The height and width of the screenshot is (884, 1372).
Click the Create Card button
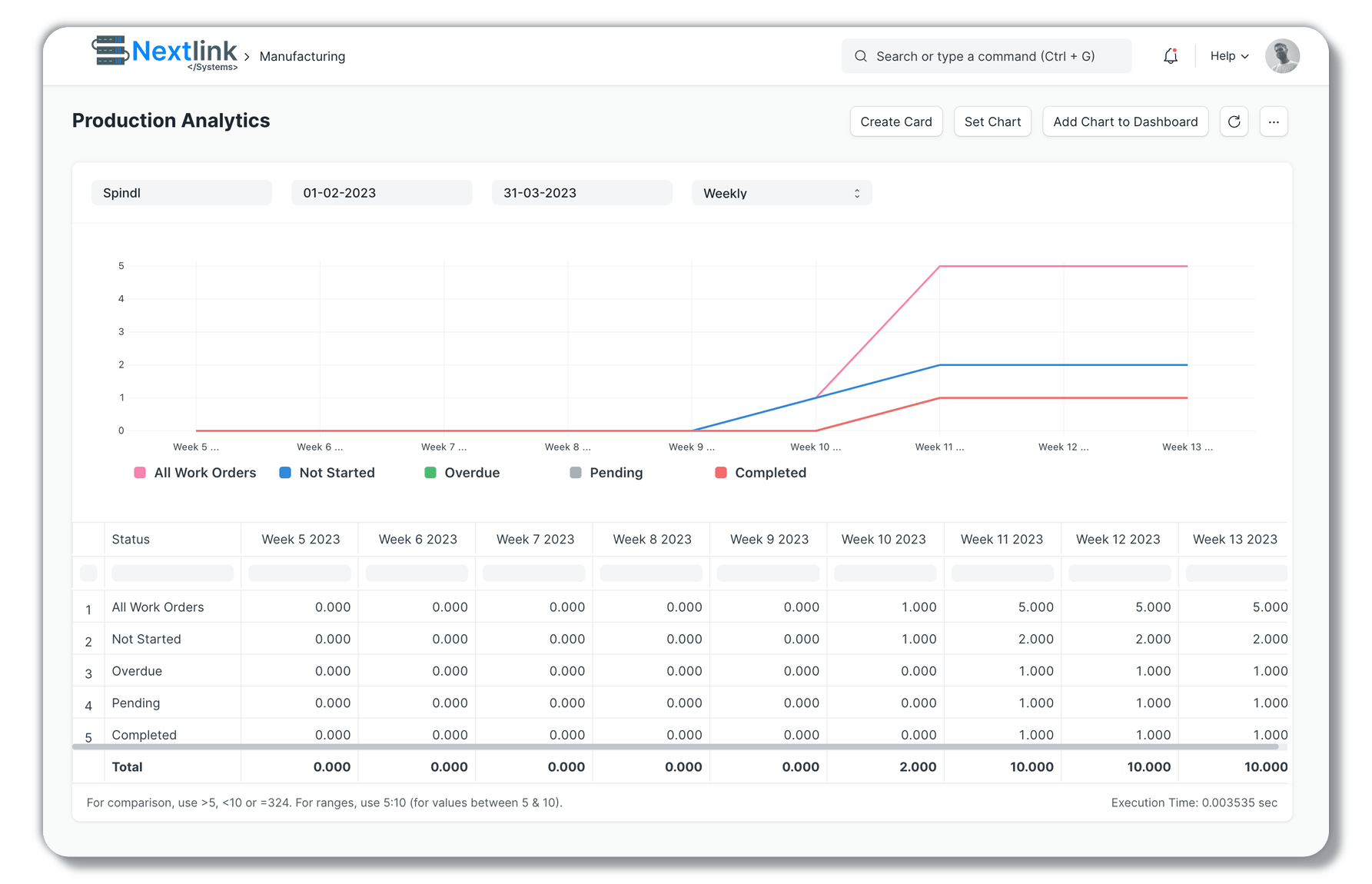click(x=896, y=121)
